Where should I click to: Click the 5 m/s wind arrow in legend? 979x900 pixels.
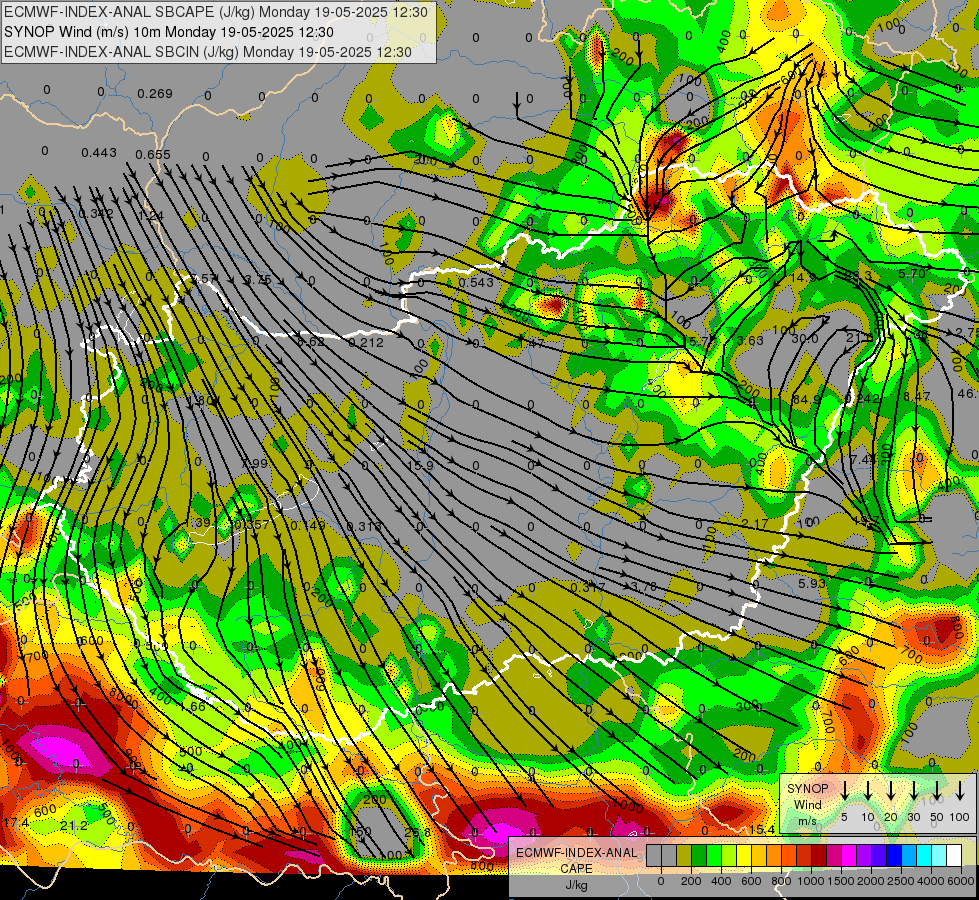coord(844,791)
